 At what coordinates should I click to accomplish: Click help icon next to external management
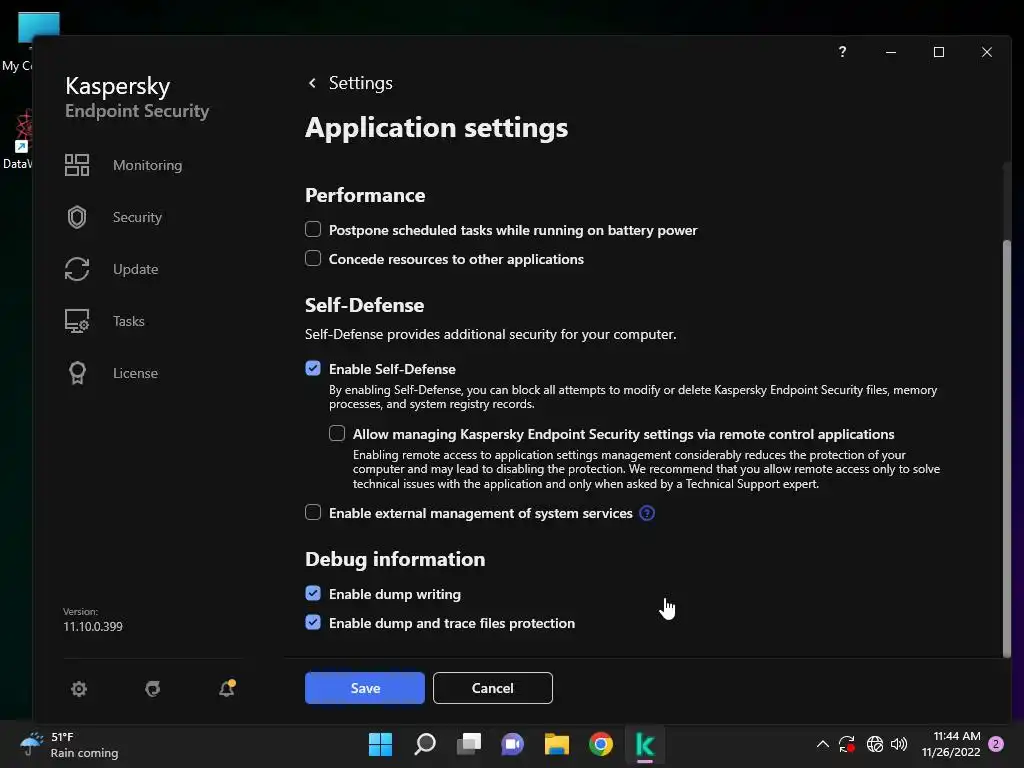tap(647, 513)
